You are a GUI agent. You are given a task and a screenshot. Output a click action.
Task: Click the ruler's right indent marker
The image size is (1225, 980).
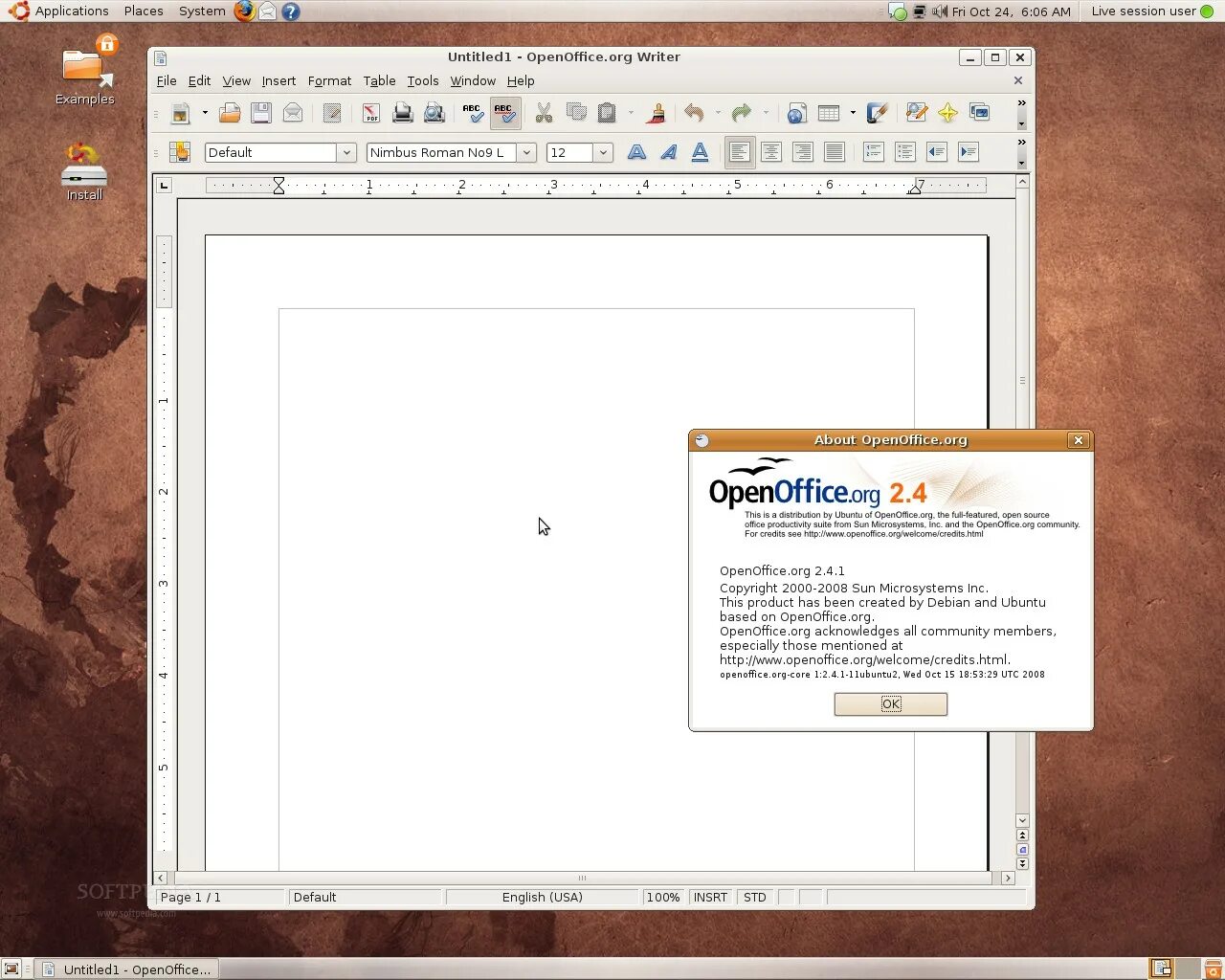point(915,189)
